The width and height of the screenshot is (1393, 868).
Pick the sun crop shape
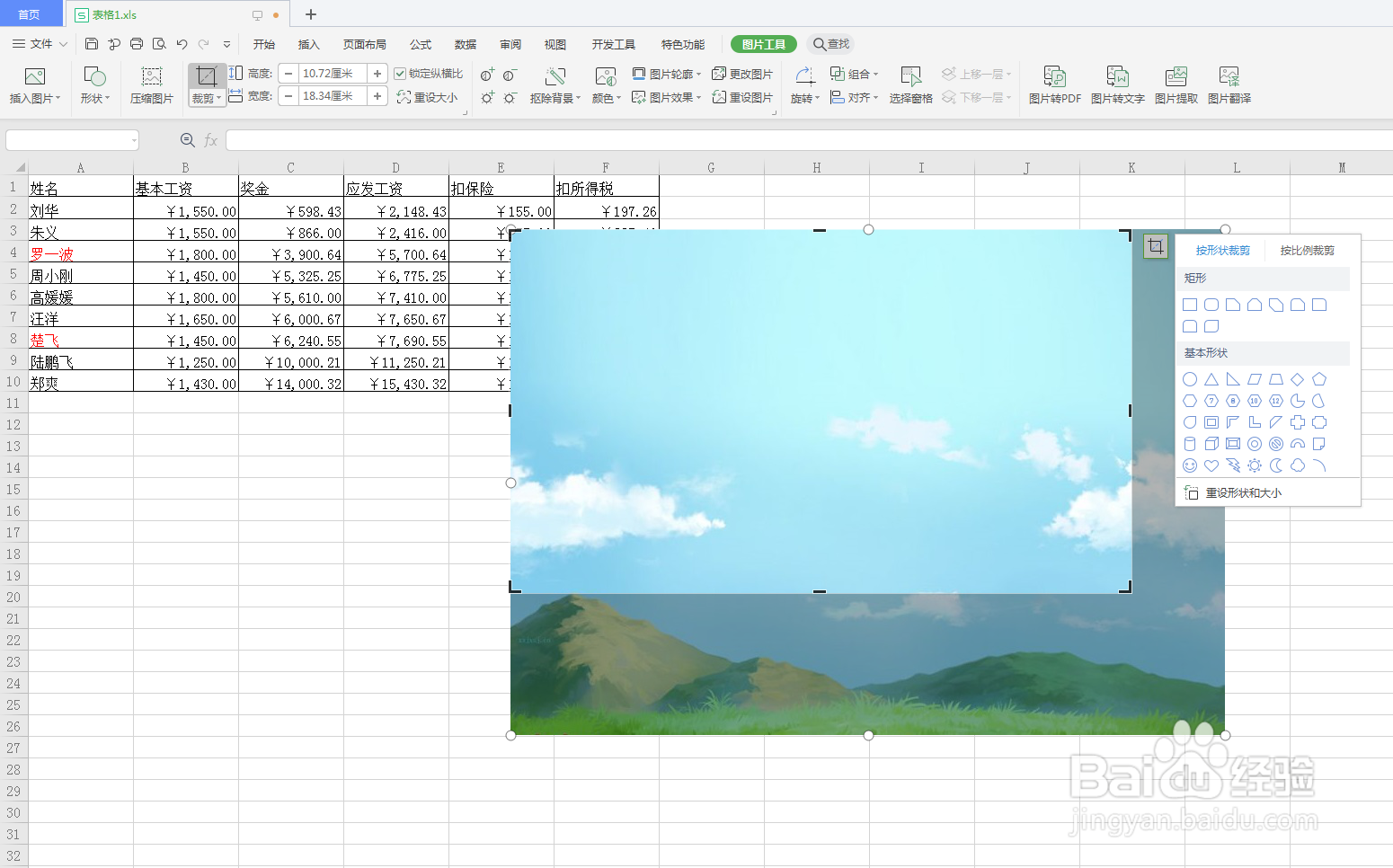(x=1255, y=465)
